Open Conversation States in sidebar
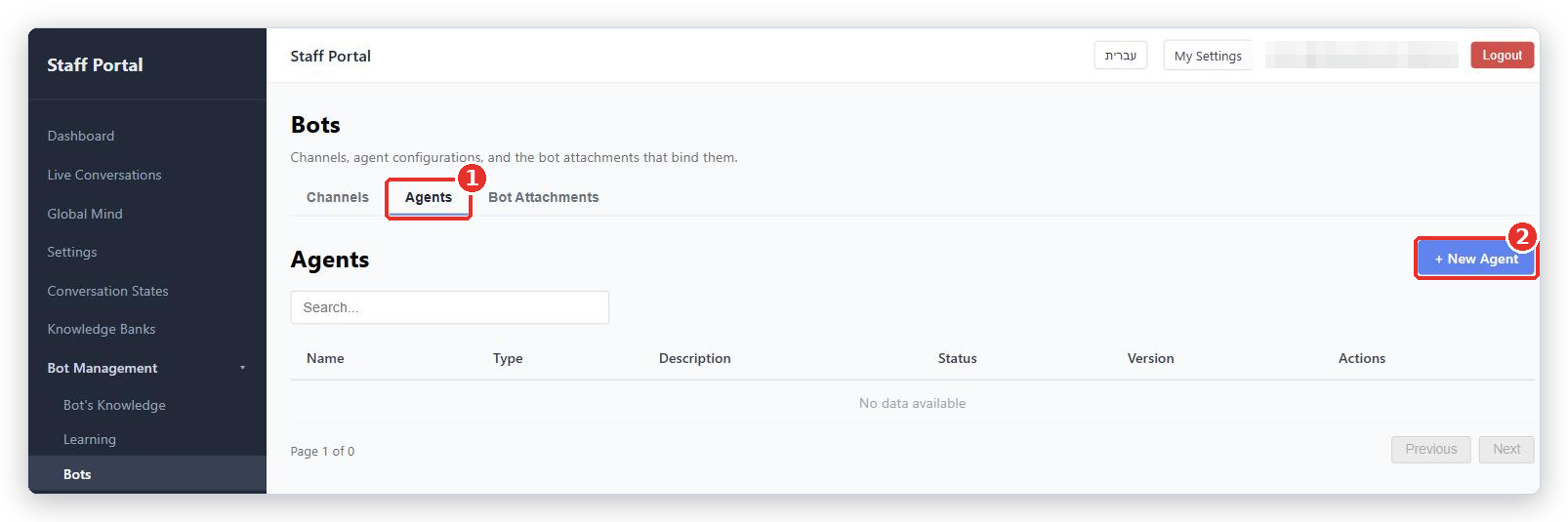1568x522 pixels. (x=107, y=291)
